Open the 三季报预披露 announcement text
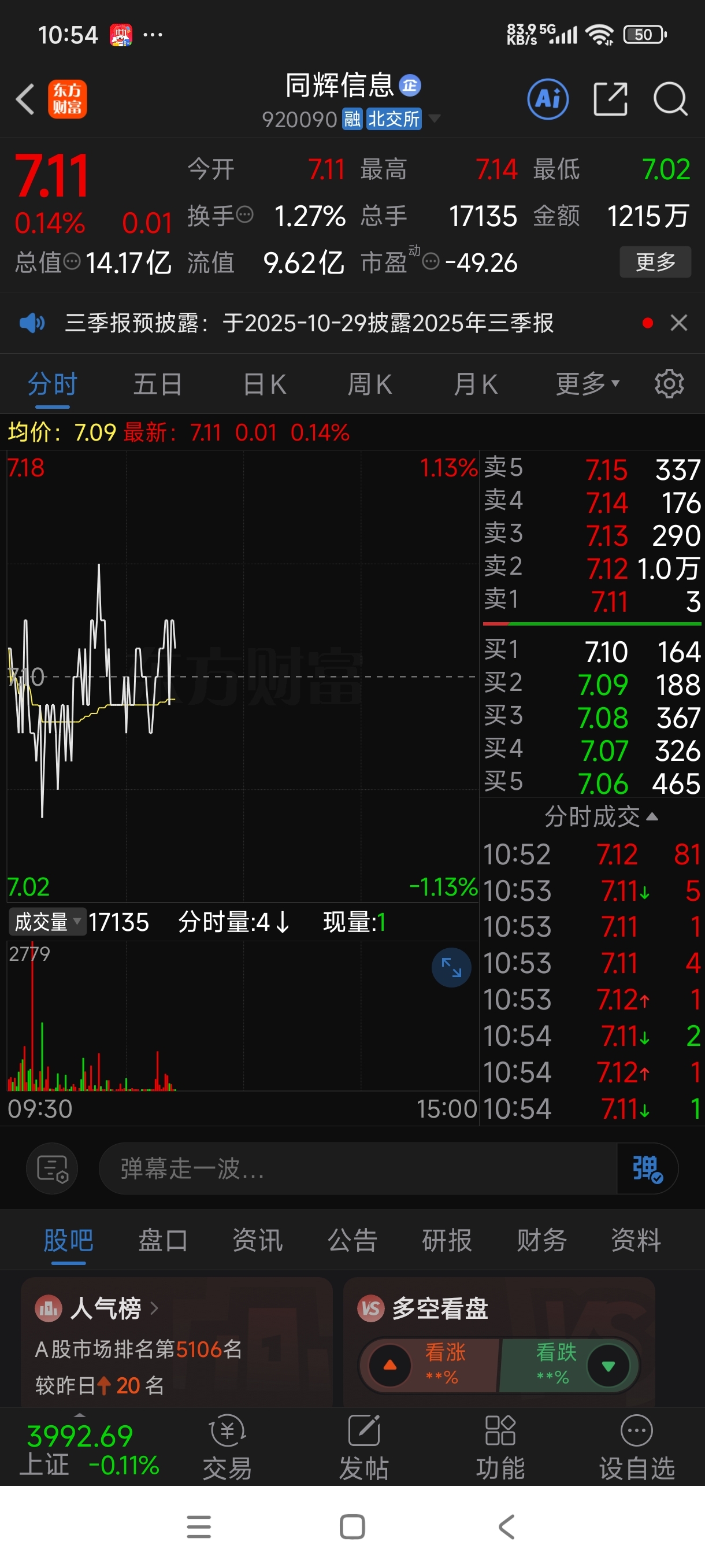This screenshot has height=1568, width=705. pyautogui.click(x=309, y=323)
